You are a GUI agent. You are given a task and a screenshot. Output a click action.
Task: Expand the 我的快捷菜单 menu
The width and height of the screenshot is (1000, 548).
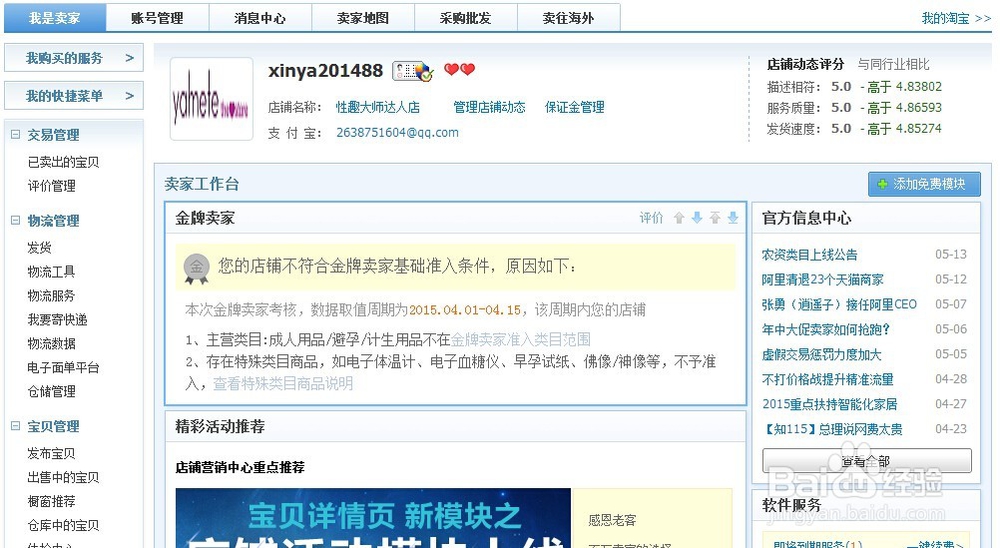pyautogui.click(x=74, y=96)
